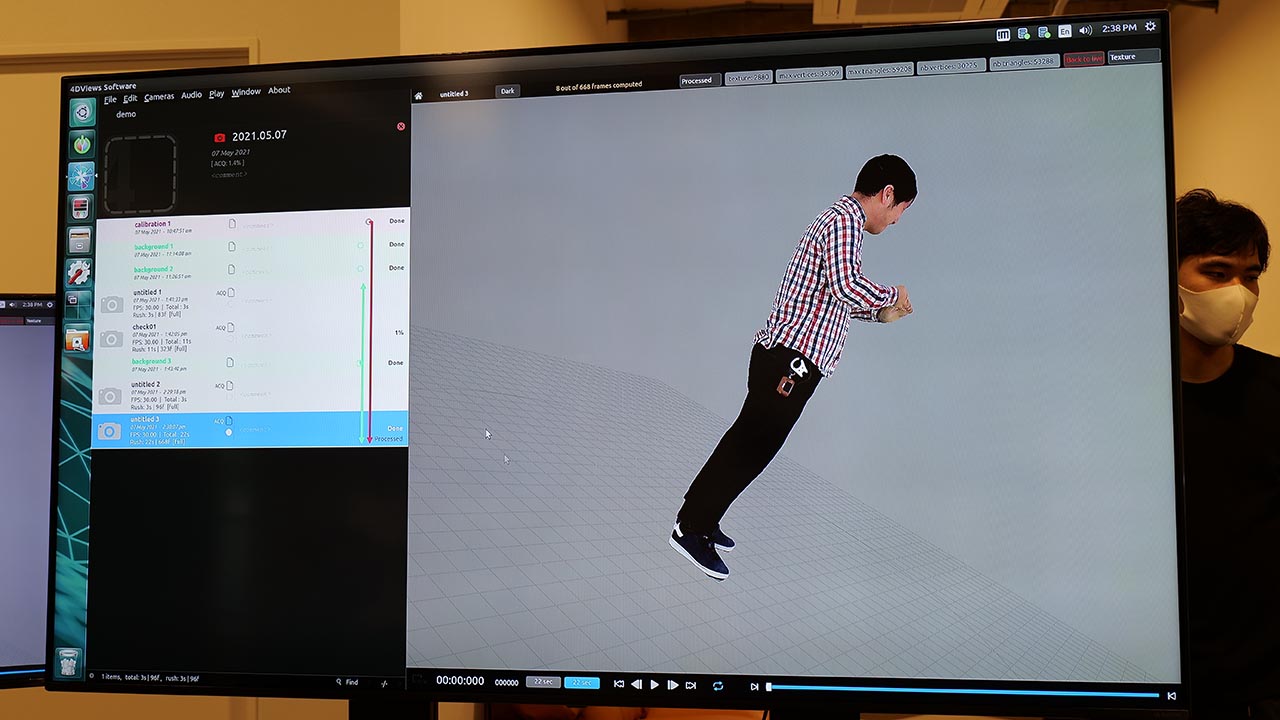Toggle the calibration 1 link circle
This screenshot has height=720, width=1280.
click(x=369, y=222)
